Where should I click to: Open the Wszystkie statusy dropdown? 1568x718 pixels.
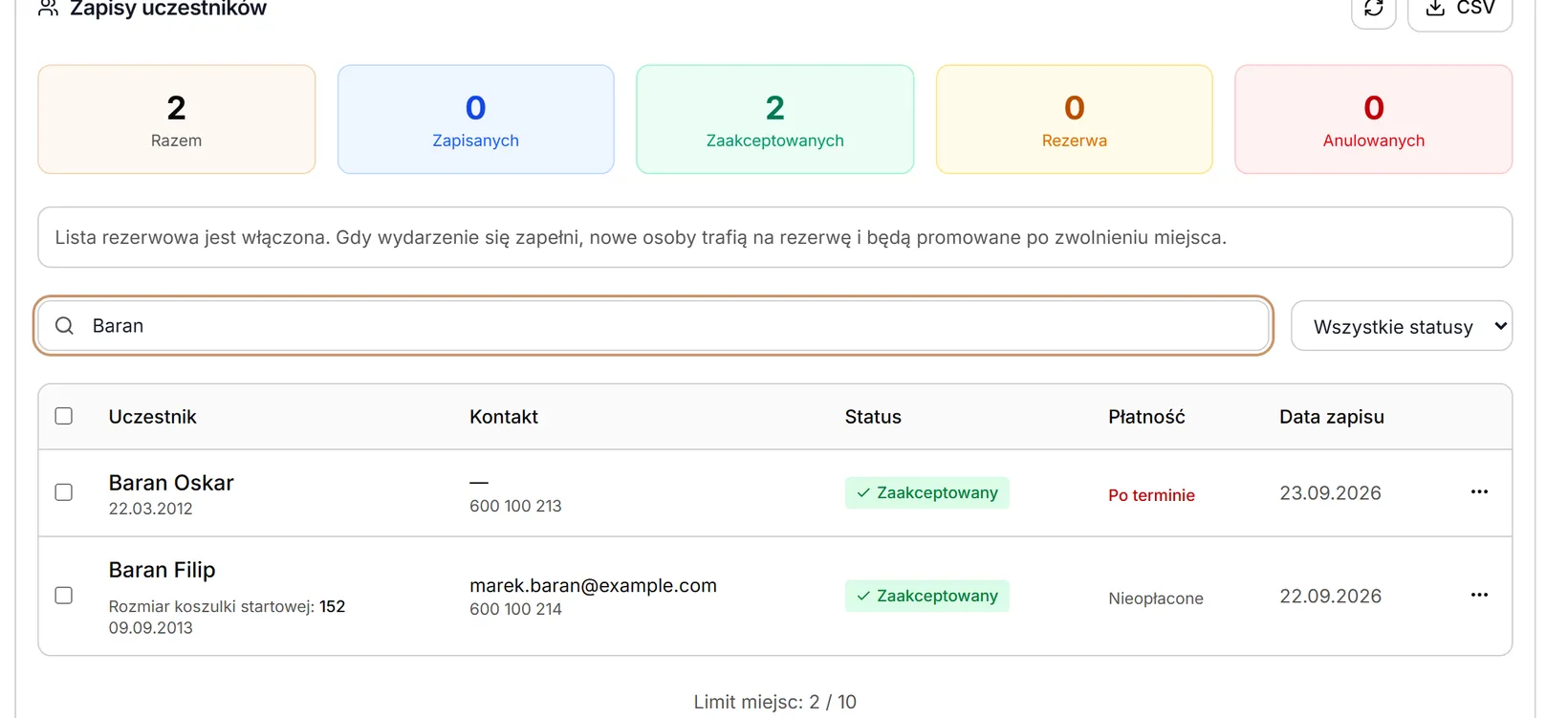[x=1401, y=326]
